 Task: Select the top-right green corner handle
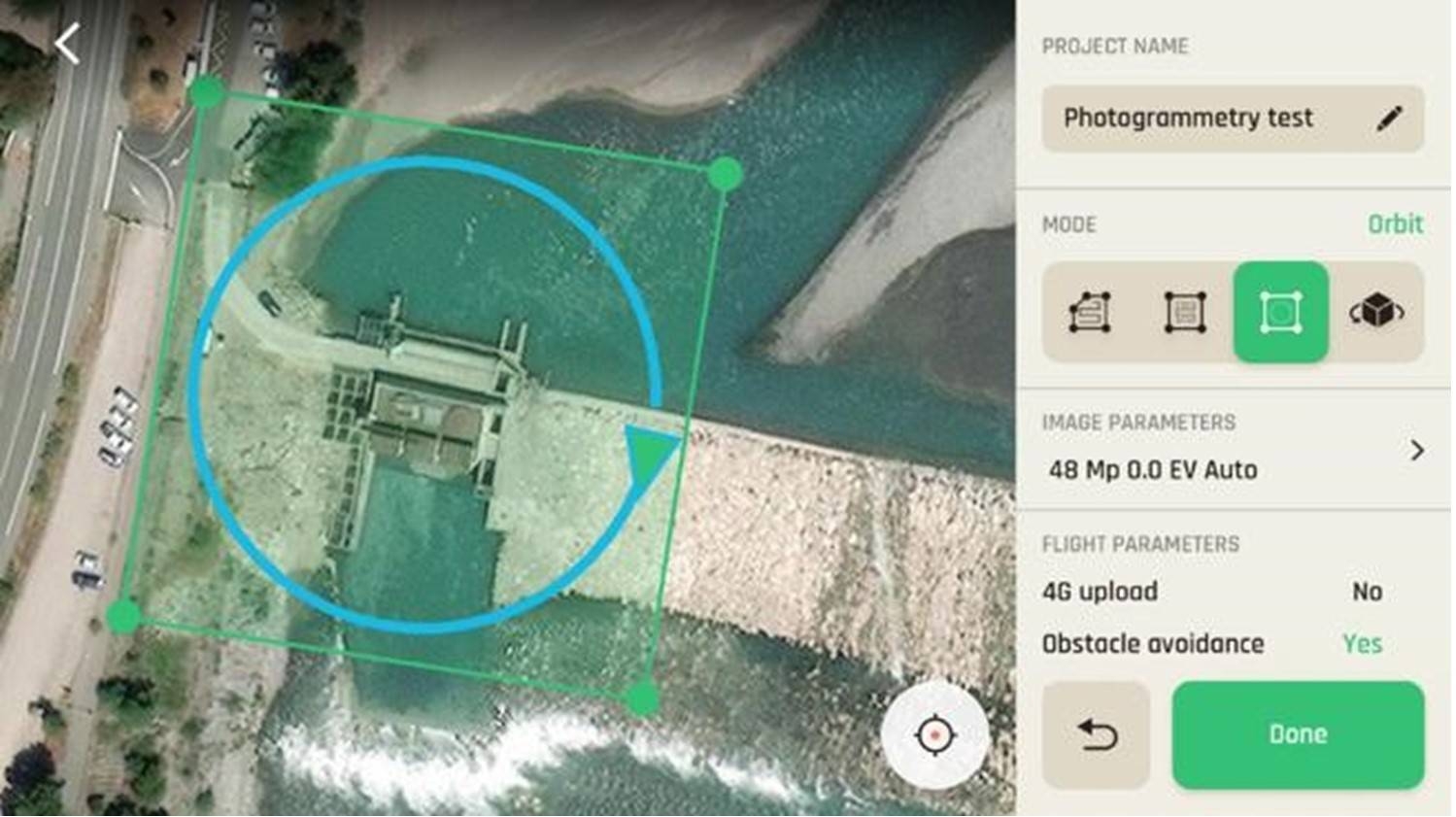point(725,175)
